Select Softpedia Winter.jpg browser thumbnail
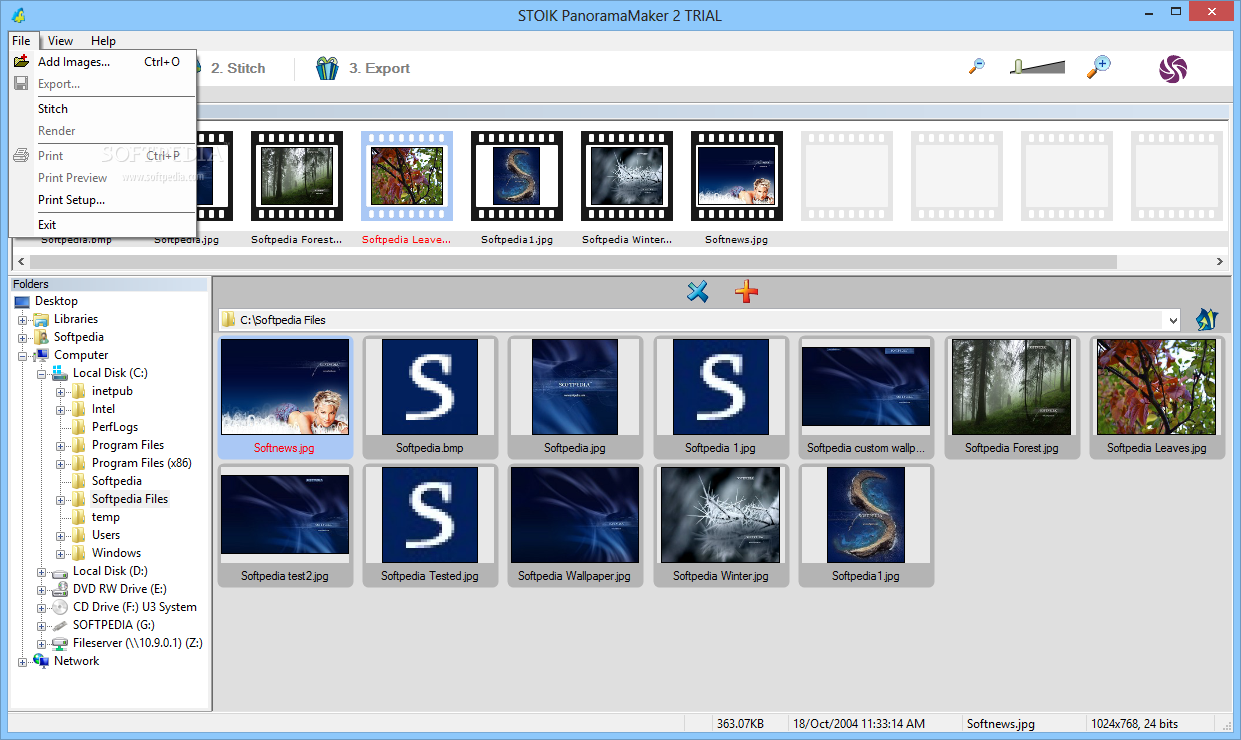Screen dimensions: 1241x740 click(x=720, y=525)
